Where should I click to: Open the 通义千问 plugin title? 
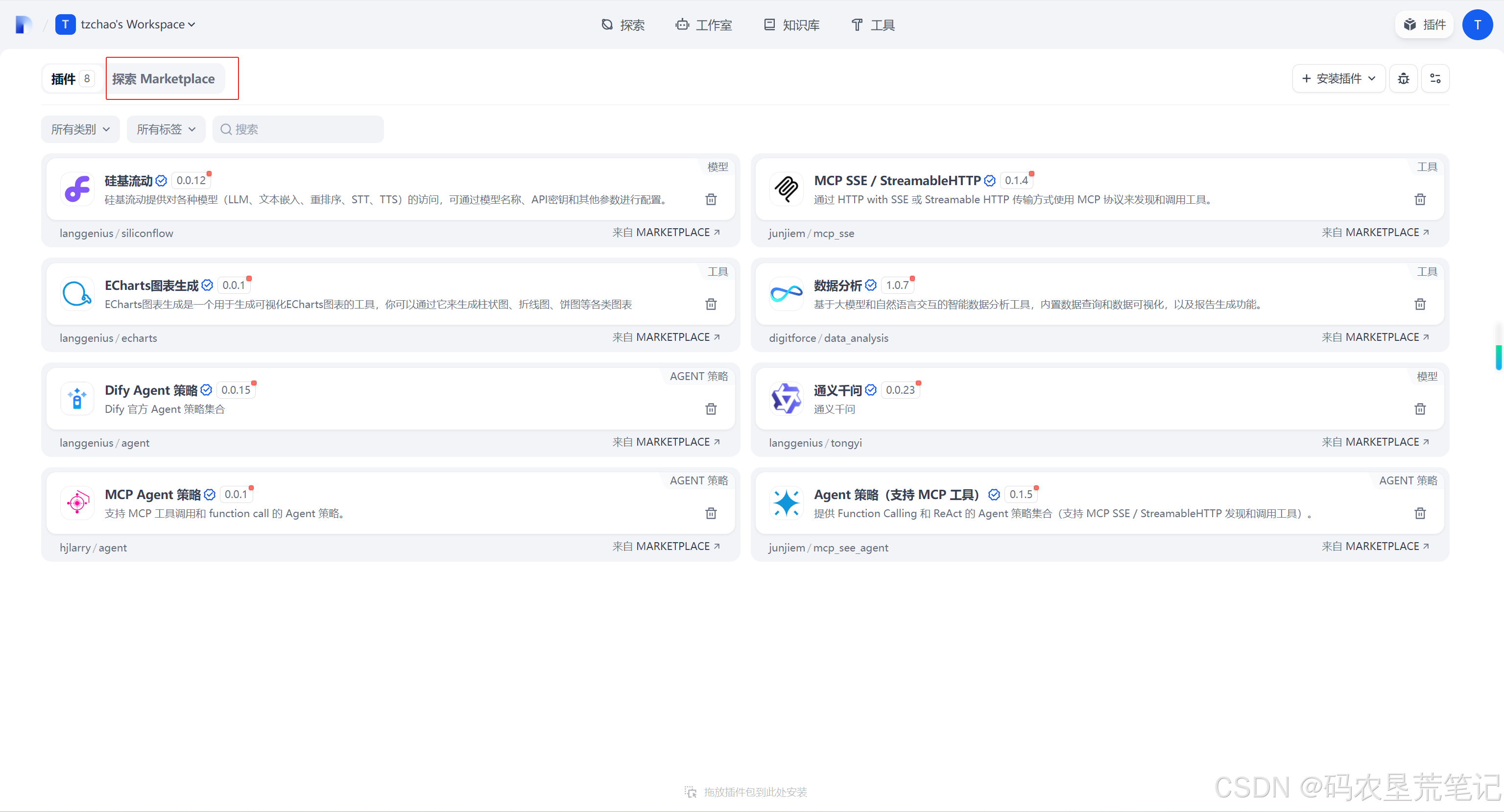(x=838, y=390)
